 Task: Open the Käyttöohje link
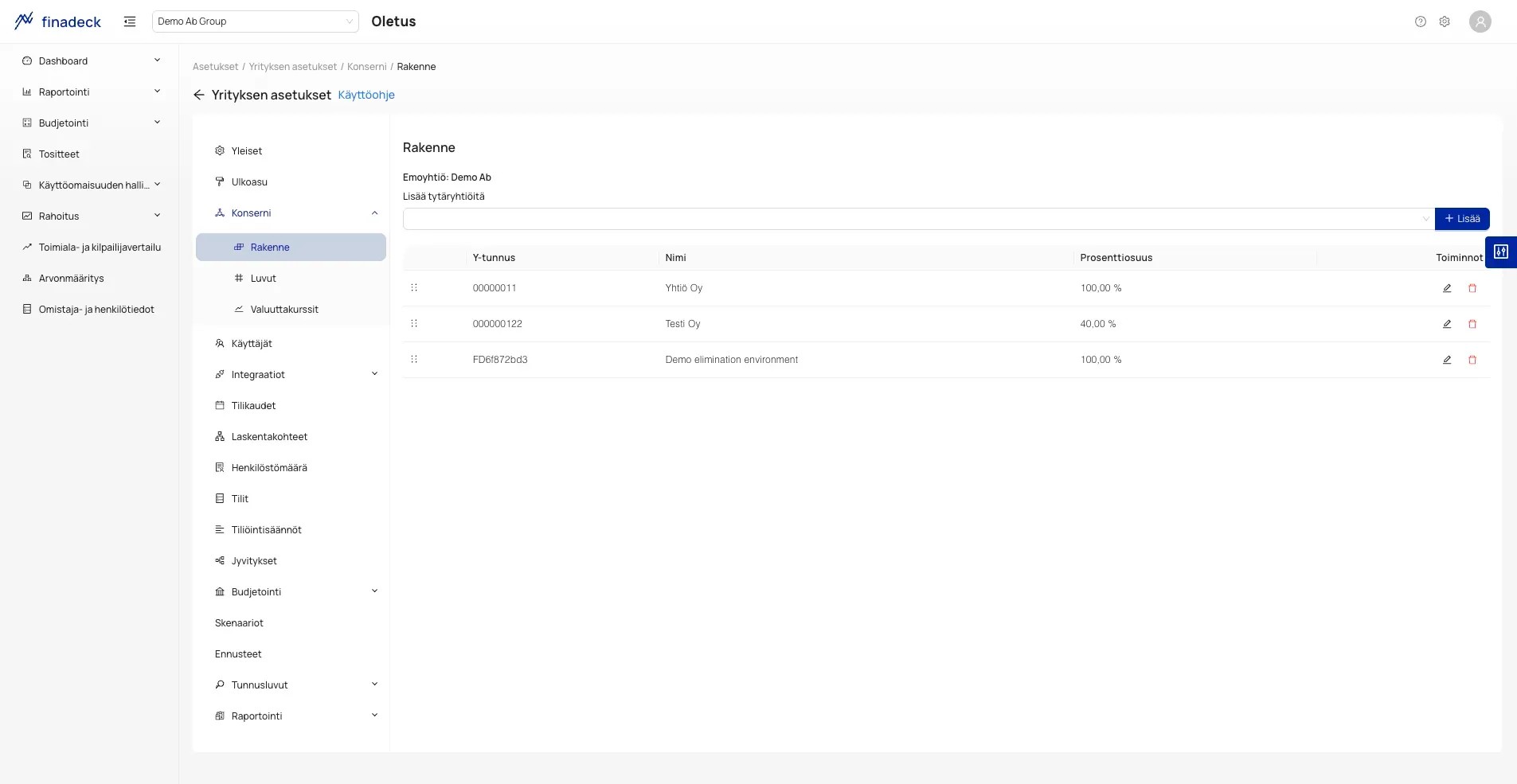[366, 95]
